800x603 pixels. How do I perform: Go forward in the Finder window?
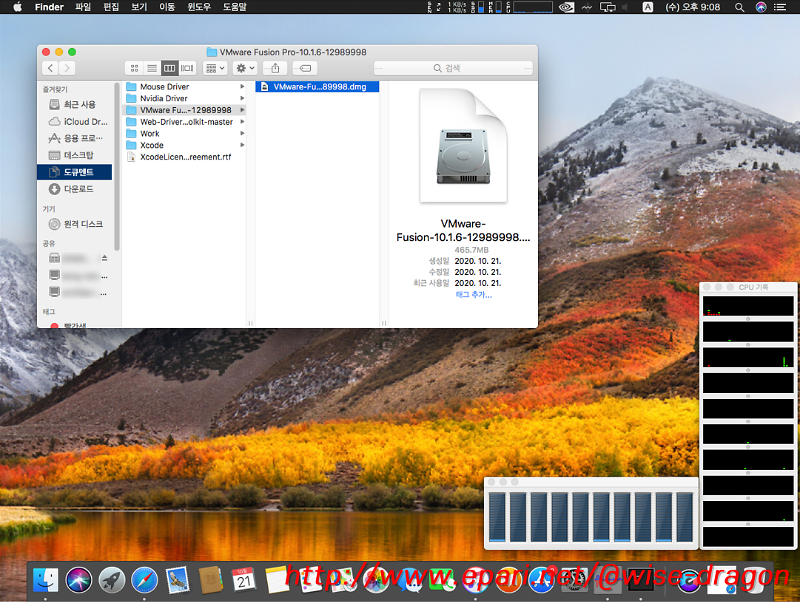(x=67, y=68)
